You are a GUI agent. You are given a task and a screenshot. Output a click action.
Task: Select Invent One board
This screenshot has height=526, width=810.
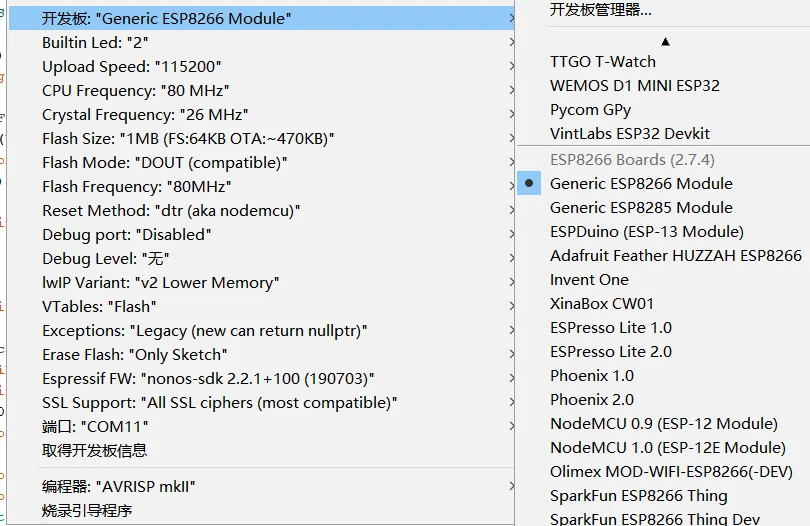pyautogui.click(x=589, y=280)
